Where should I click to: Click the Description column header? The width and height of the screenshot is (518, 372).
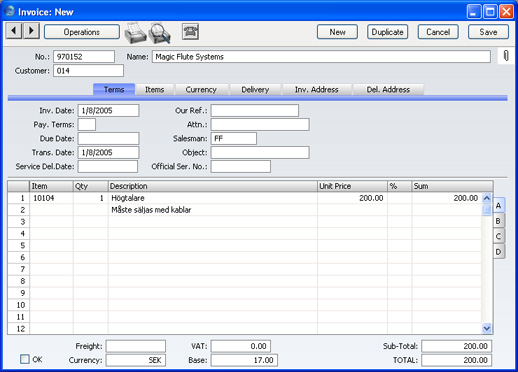point(213,186)
